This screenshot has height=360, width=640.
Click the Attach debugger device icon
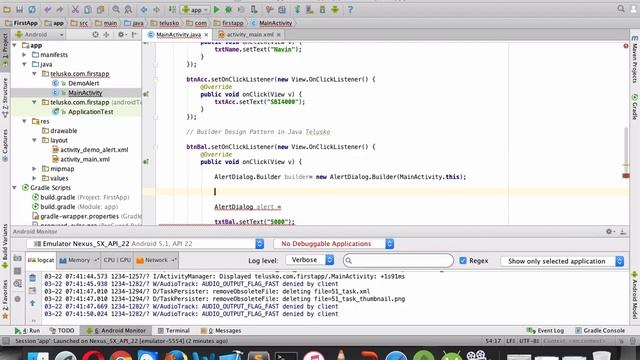tap(254, 9)
